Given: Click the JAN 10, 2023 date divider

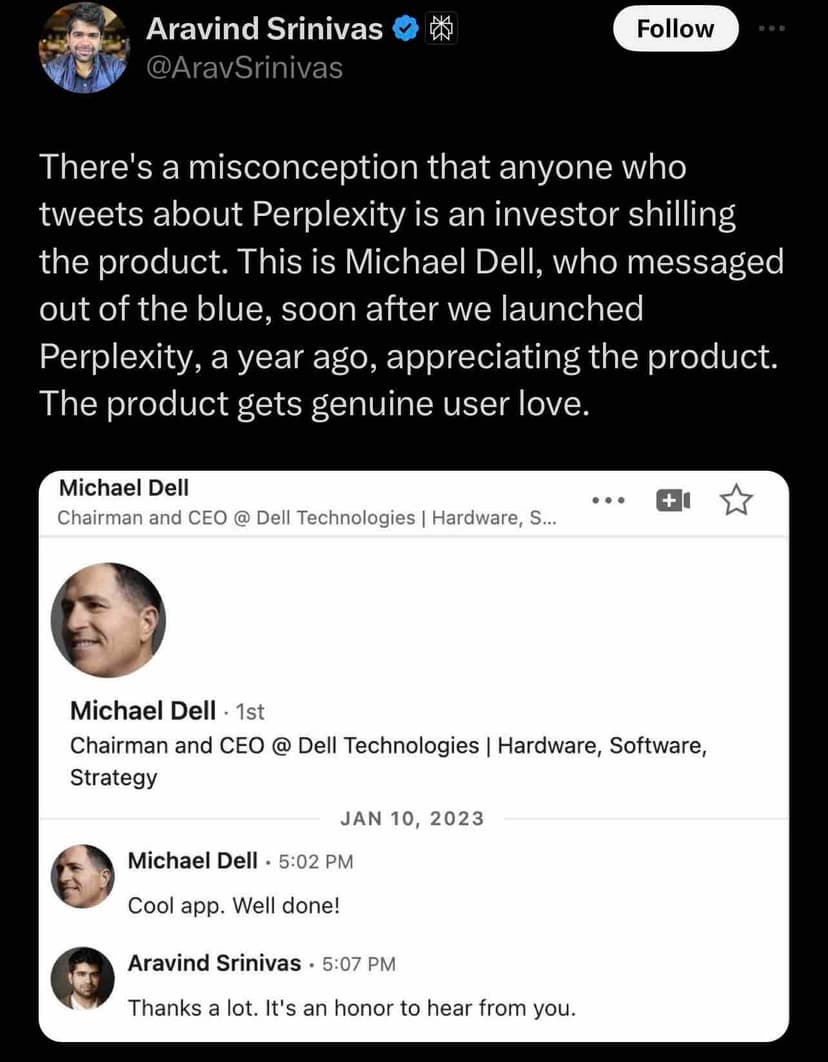Looking at the screenshot, I should (x=412, y=818).
